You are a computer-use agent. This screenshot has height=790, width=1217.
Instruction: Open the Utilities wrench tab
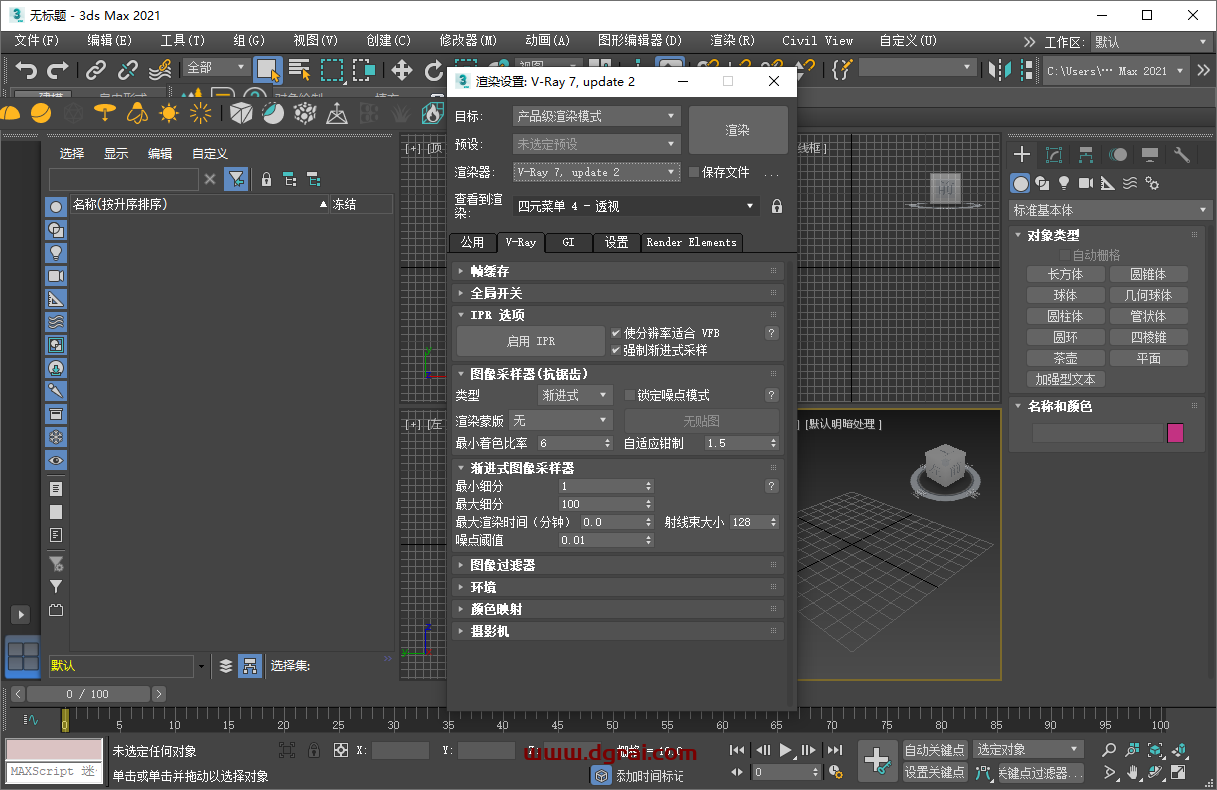pos(1182,154)
